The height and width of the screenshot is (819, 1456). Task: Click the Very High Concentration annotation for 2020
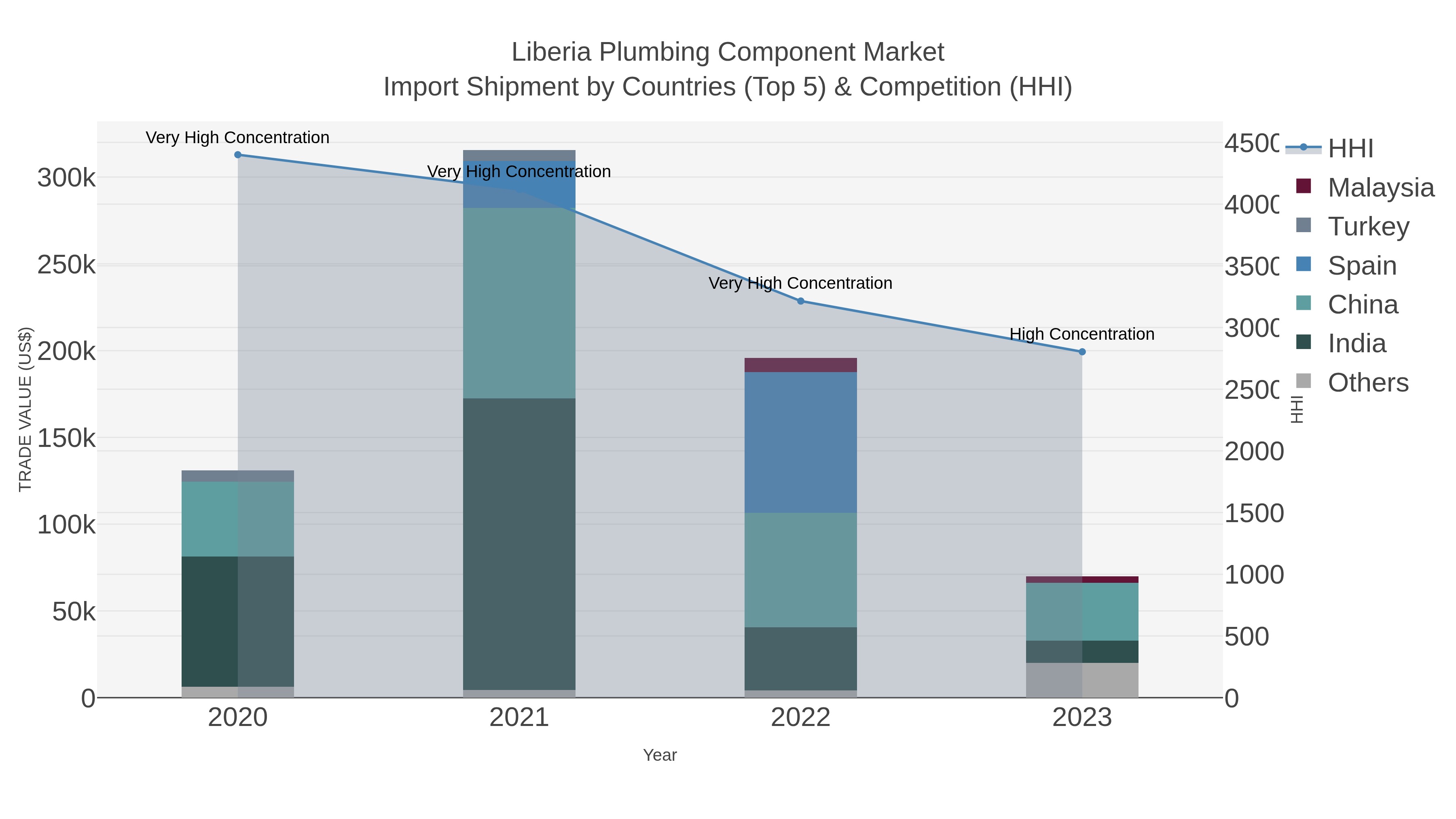tap(237, 138)
